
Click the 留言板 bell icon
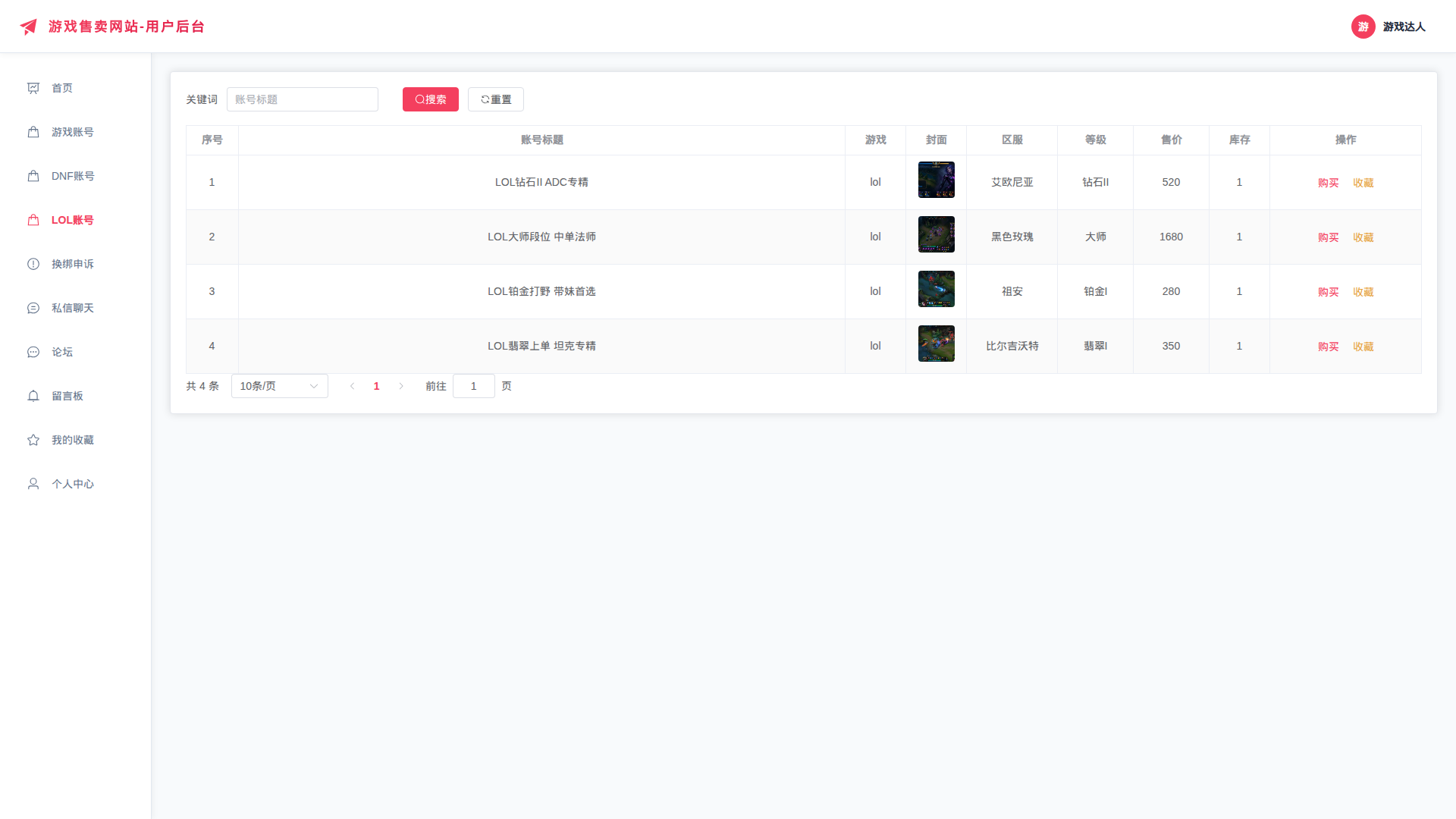pyautogui.click(x=33, y=396)
